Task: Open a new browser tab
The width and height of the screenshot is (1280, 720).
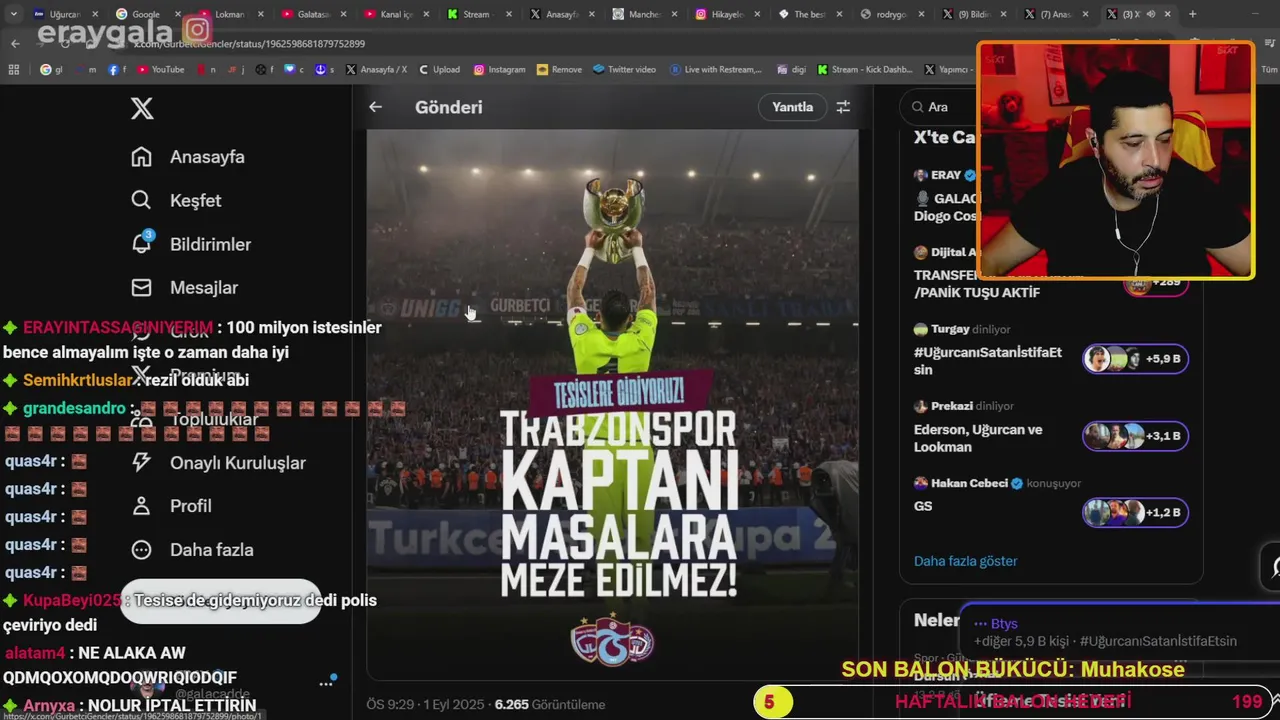Action: point(1192,14)
